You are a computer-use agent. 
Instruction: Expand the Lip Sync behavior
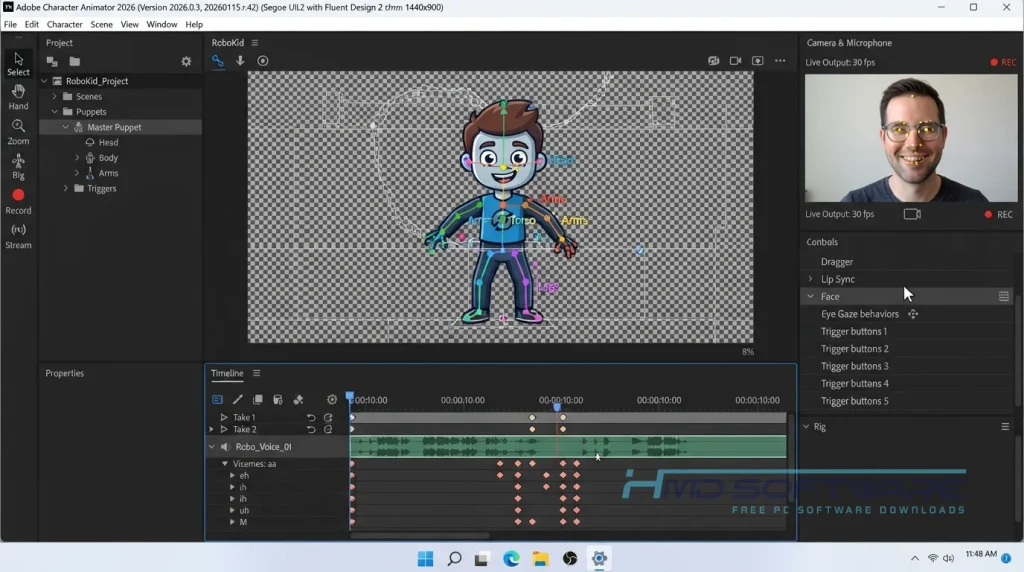(810, 279)
